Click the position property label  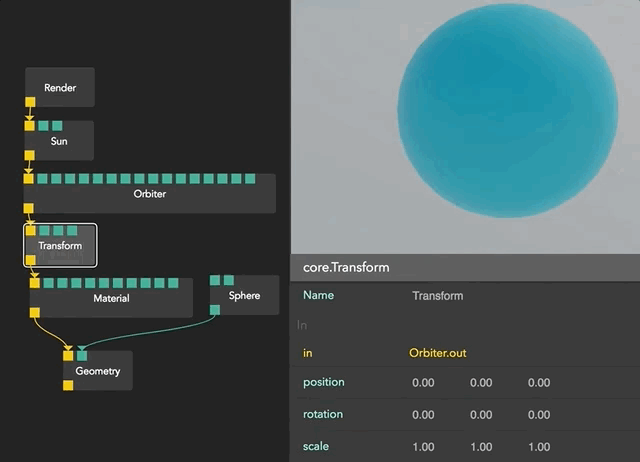tap(324, 382)
